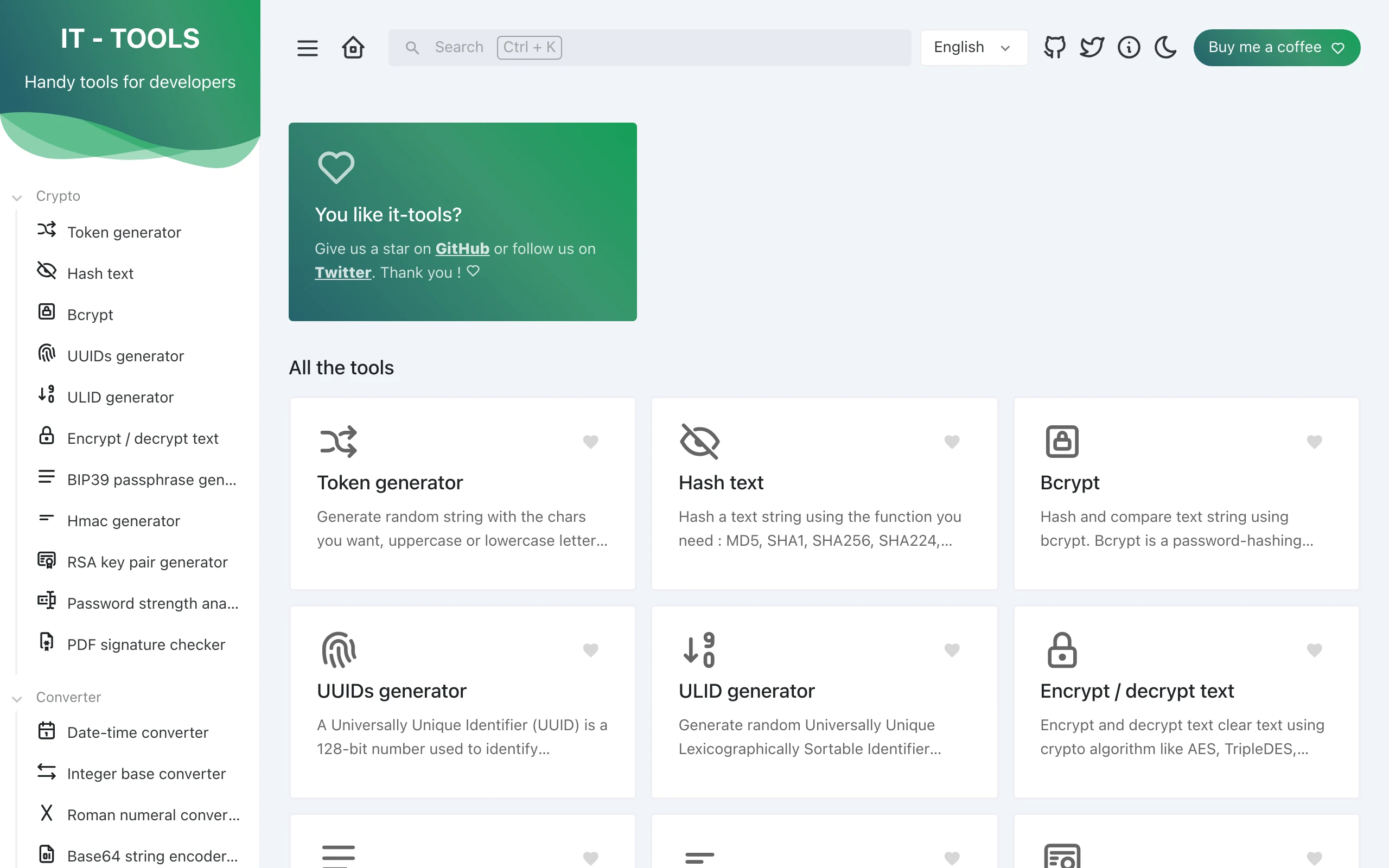This screenshot has width=1389, height=868.
Task: Favorite the Token generator card with its heart
Action: point(590,442)
